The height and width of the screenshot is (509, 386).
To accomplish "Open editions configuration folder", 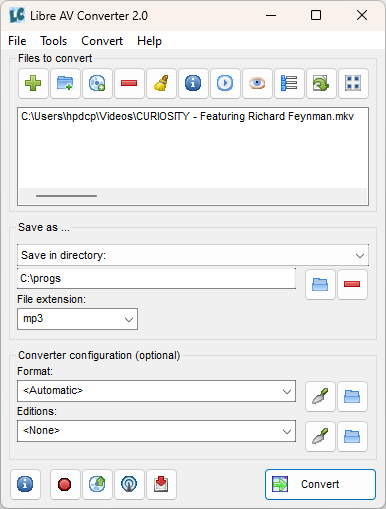I will [352, 436].
